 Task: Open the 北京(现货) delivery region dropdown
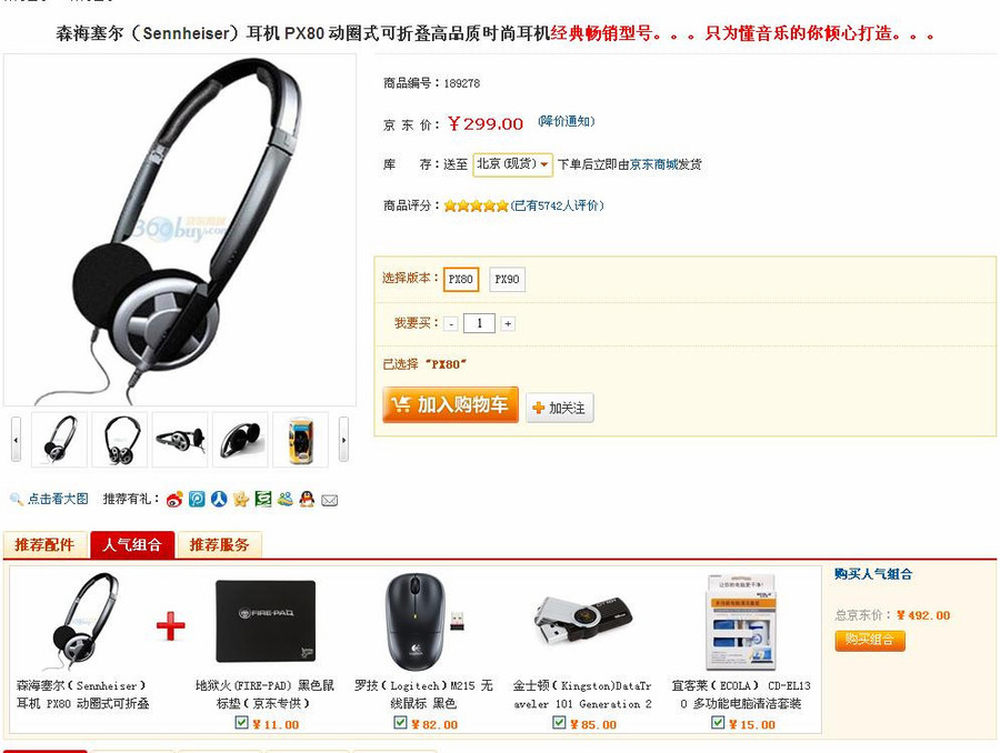click(512, 164)
